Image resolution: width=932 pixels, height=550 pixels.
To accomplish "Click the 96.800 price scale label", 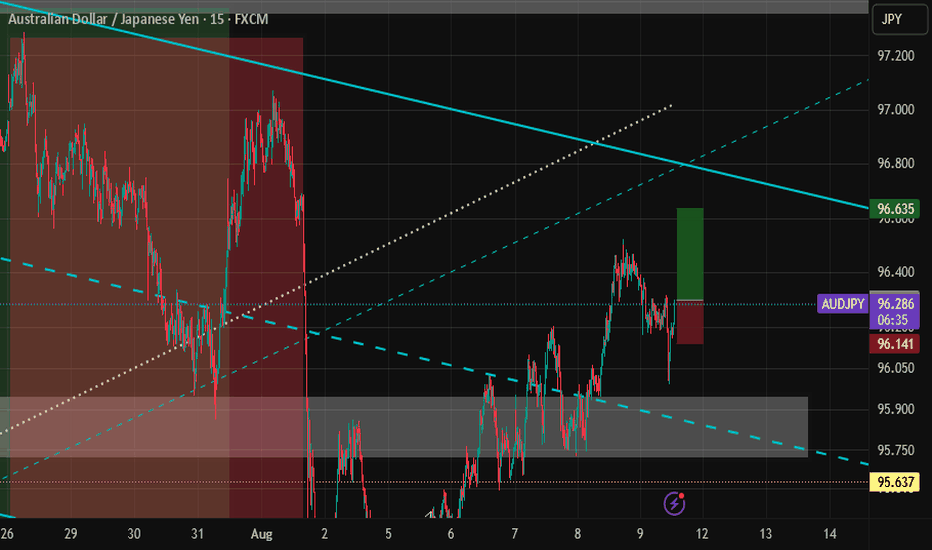I will point(896,163).
